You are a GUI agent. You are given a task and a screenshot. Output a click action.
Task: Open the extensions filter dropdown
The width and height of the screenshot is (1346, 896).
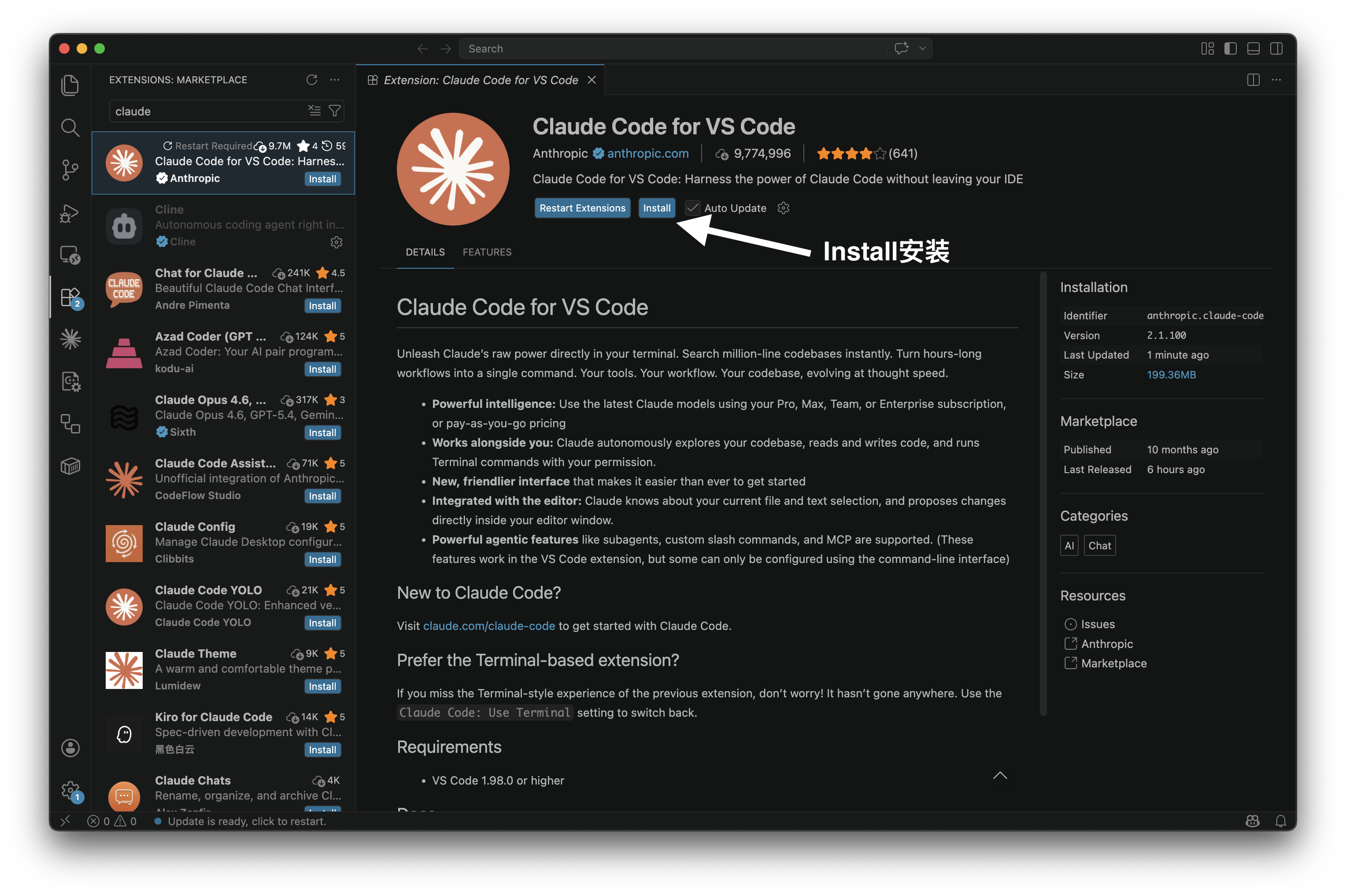pyautogui.click(x=335, y=110)
